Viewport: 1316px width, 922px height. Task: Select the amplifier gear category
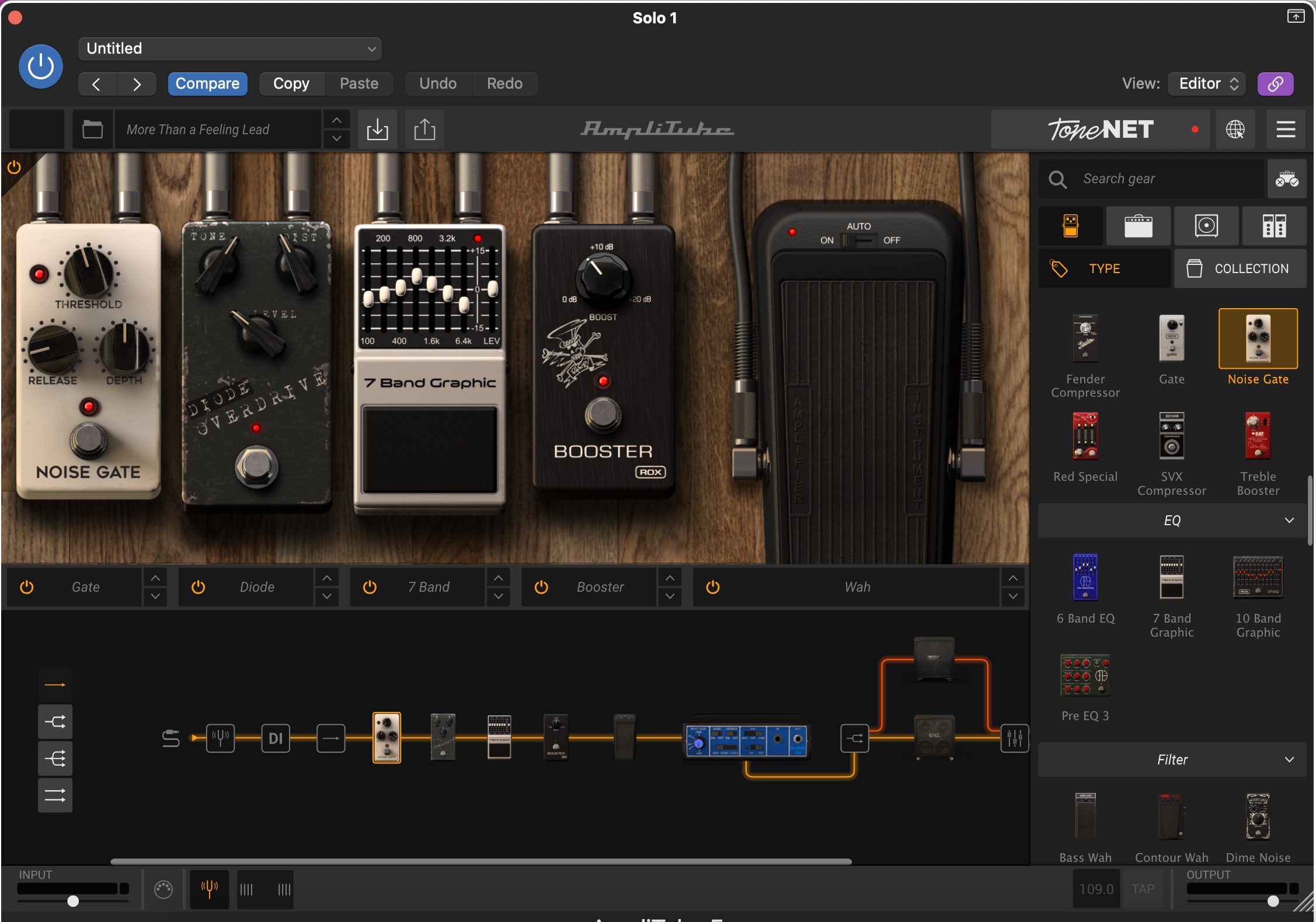(x=1139, y=225)
